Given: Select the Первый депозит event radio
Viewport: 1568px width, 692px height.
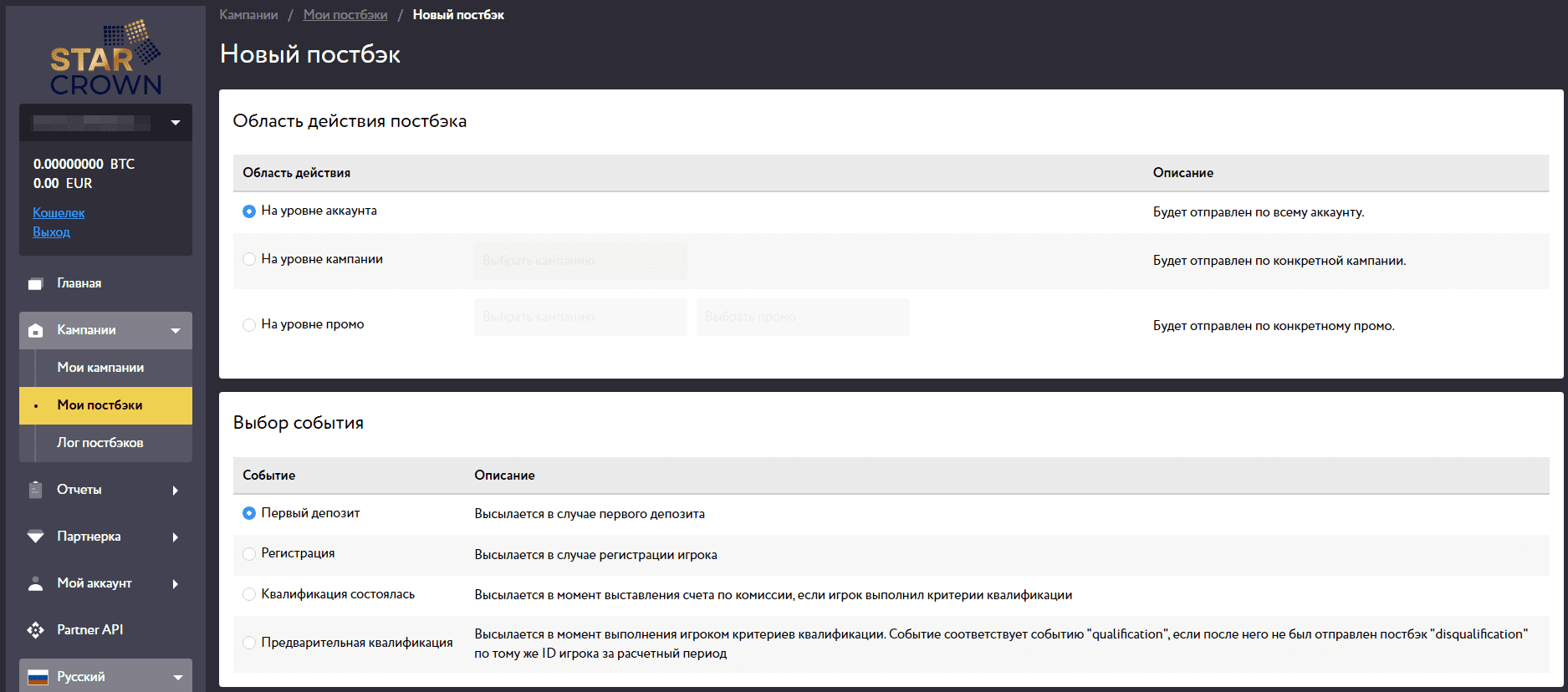Looking at the screenshot, I should 249,513.
